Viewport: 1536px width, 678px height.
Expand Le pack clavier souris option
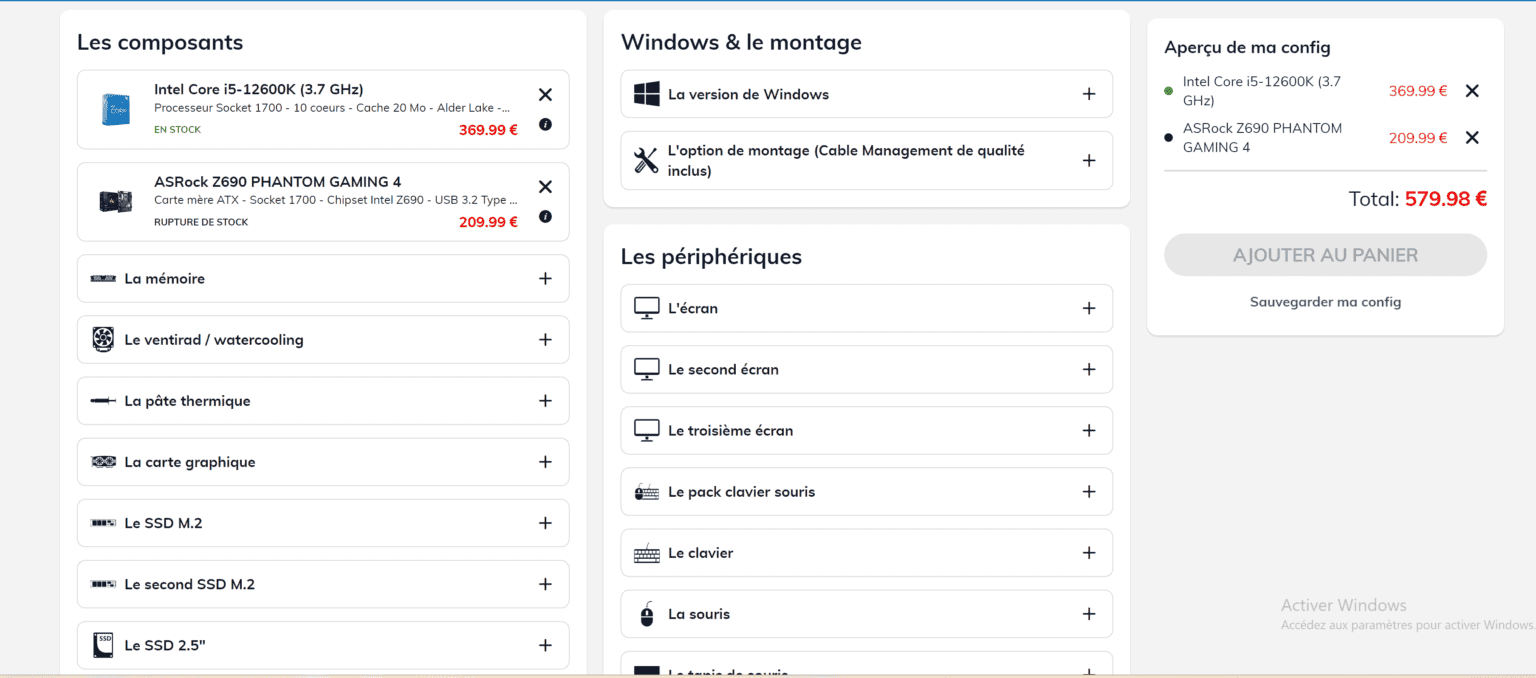[x=866, y=492]
